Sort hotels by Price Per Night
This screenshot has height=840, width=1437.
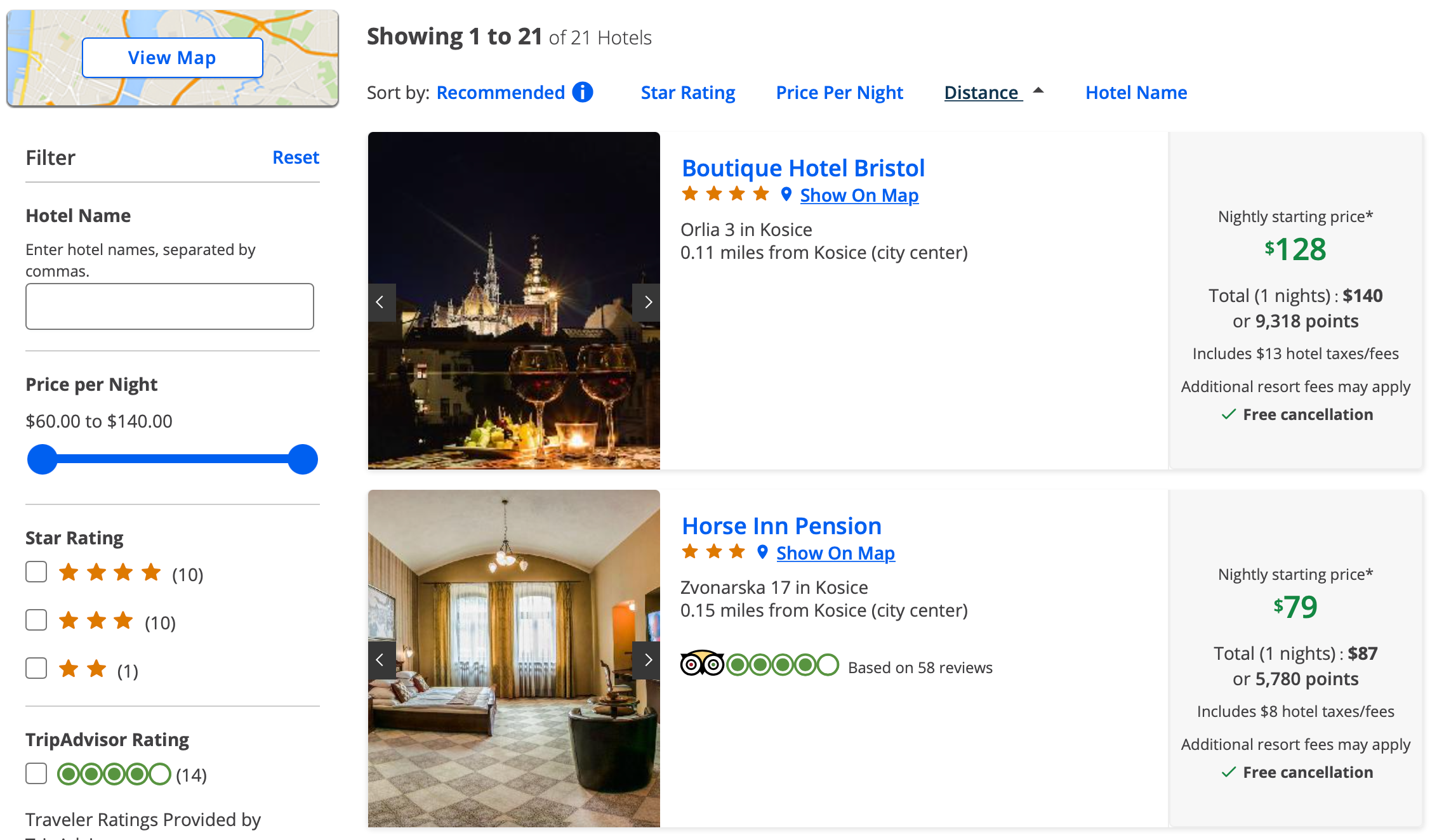click(839, 93)
